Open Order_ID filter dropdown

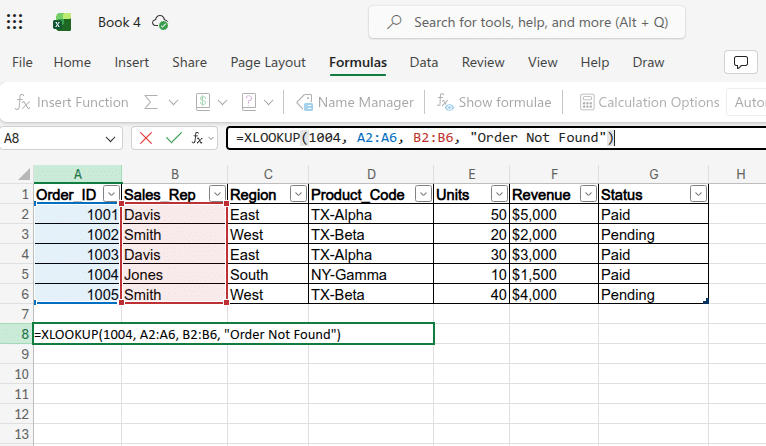click(x=111, y=194)
